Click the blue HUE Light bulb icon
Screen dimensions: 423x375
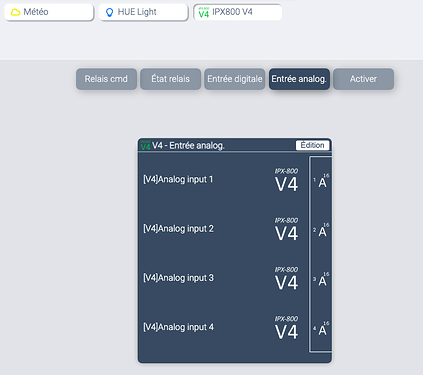(109, 13)
